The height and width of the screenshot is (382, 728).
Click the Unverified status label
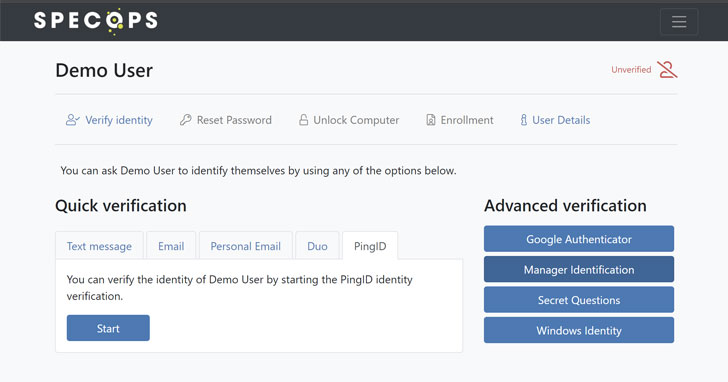click(x=631, y=70)
